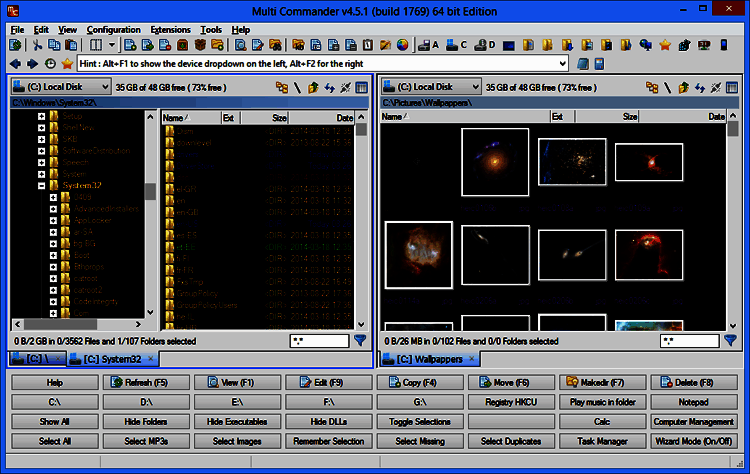
Task: Open the Extensions menu
Action: point(170,30)
